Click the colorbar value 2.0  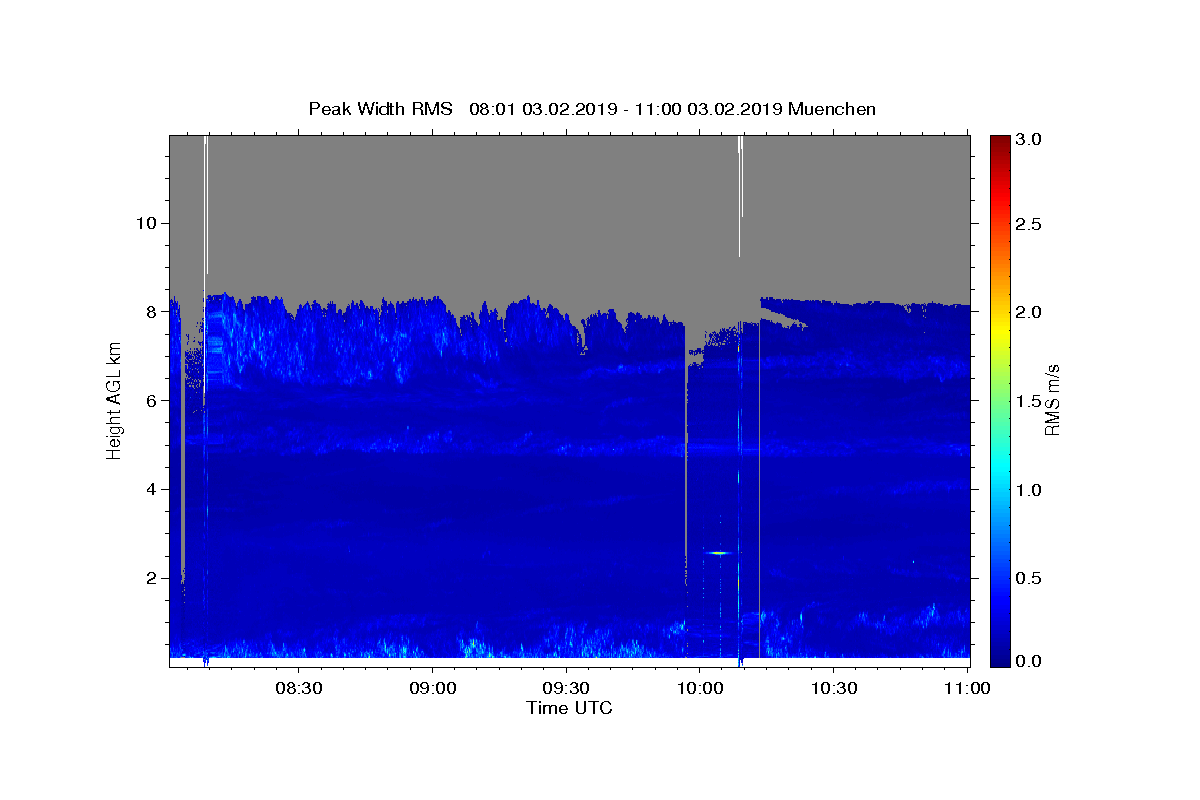click(1030, 312)
